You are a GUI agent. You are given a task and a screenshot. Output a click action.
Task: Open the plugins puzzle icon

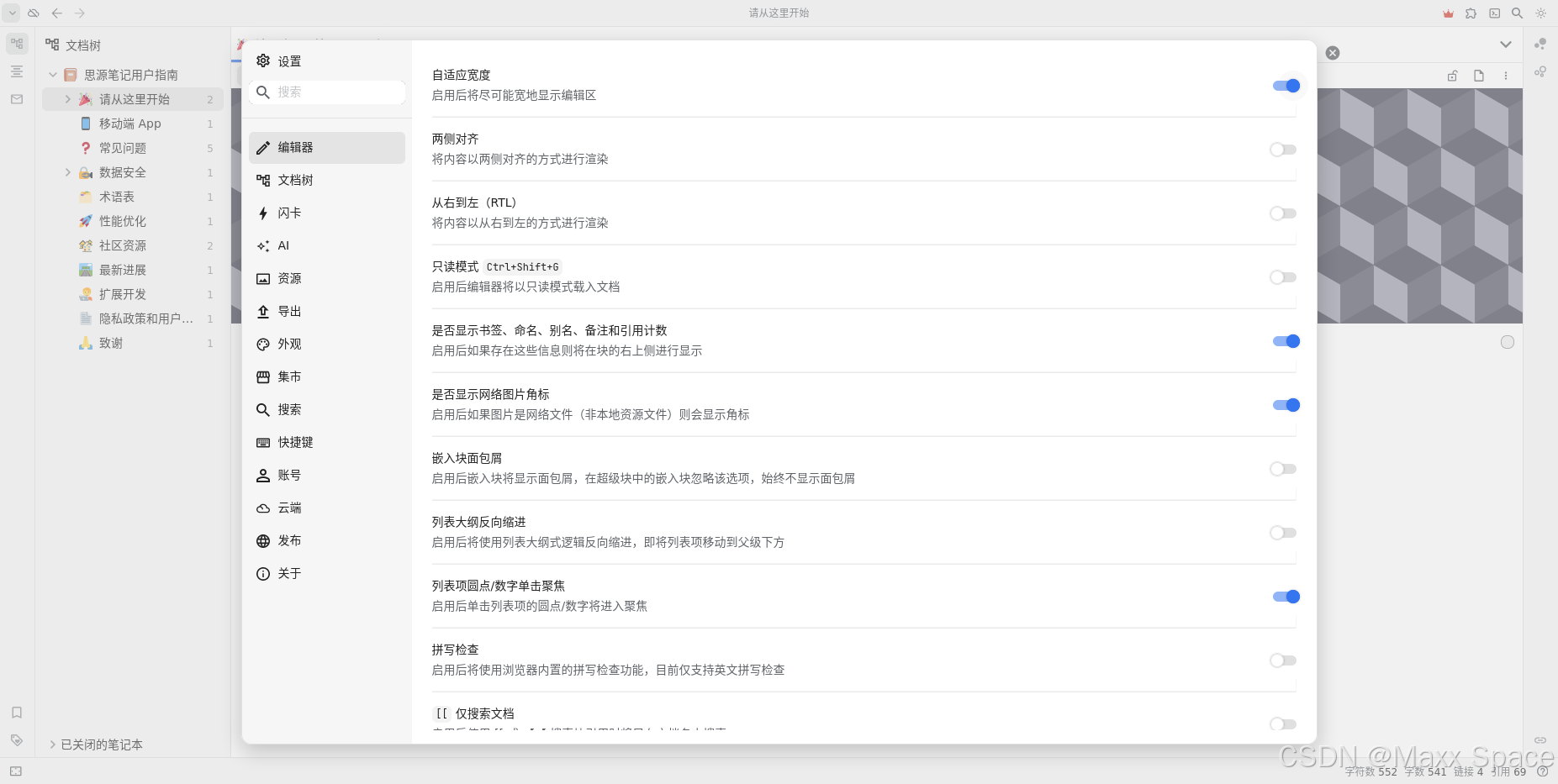tap(1471, 13)
